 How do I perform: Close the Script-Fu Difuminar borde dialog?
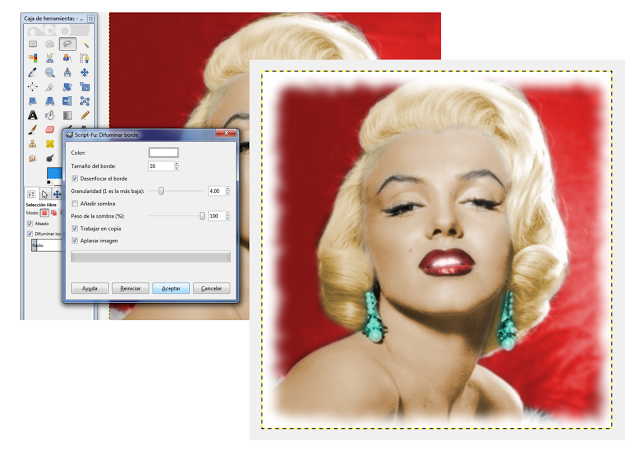click(x=226, y=133)
